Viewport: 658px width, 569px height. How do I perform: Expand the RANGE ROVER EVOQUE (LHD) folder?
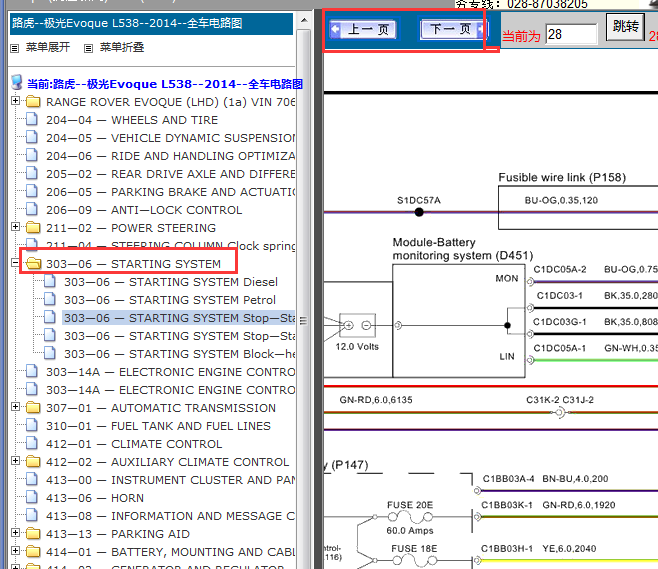[x=16, y=101]
